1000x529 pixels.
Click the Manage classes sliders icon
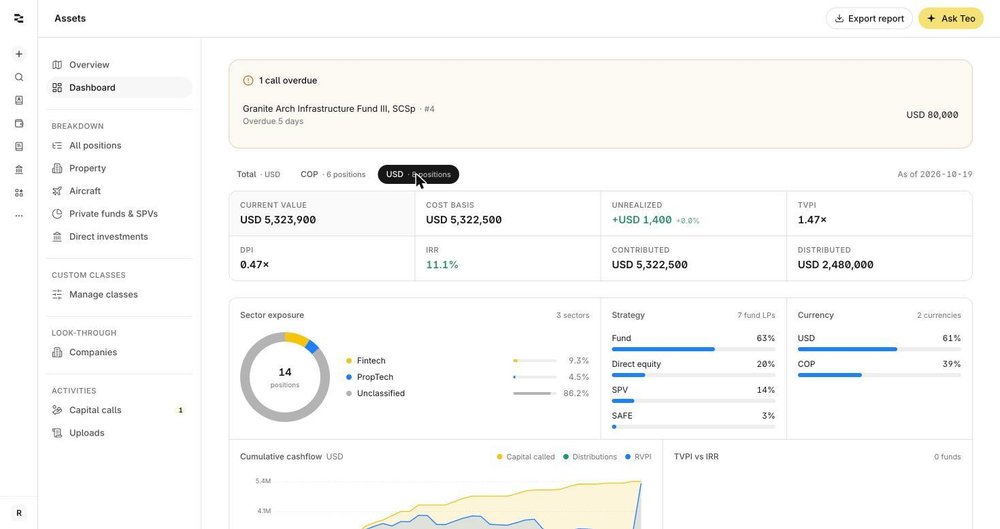57,294
